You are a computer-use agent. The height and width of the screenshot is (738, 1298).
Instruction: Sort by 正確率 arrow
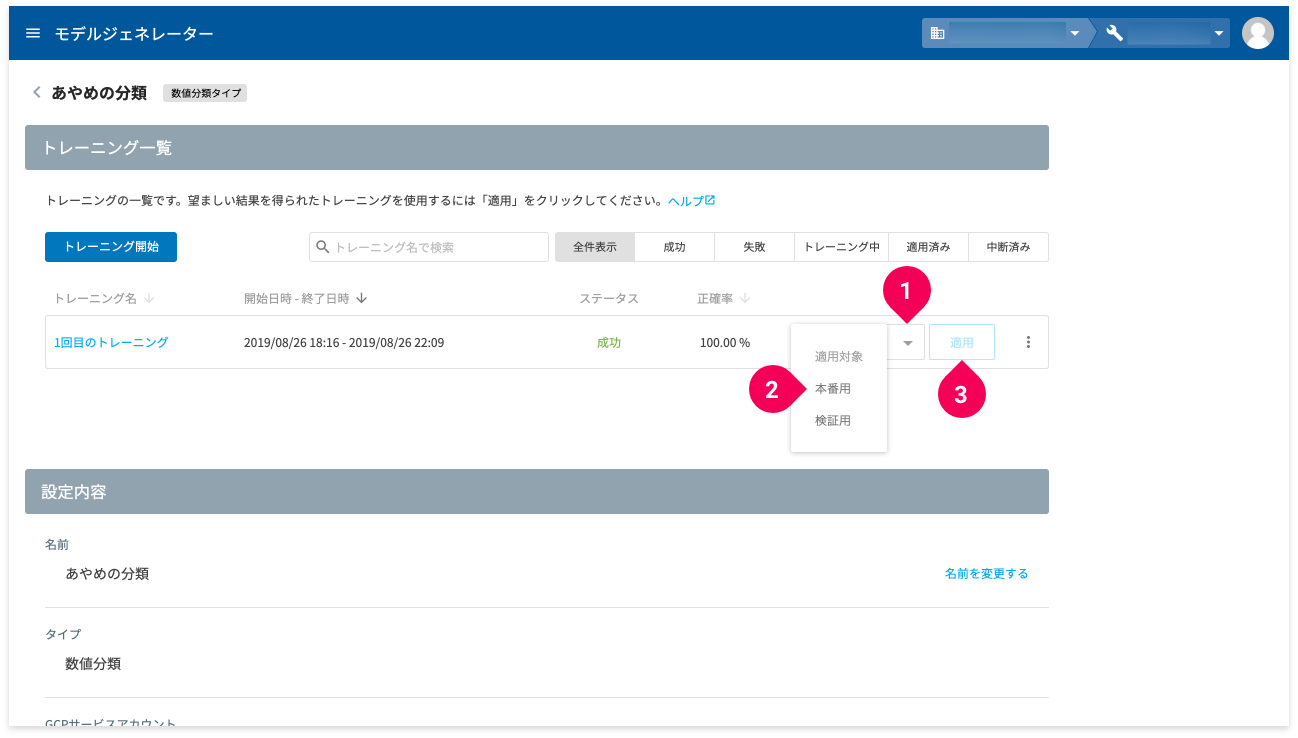click(745, 298)
